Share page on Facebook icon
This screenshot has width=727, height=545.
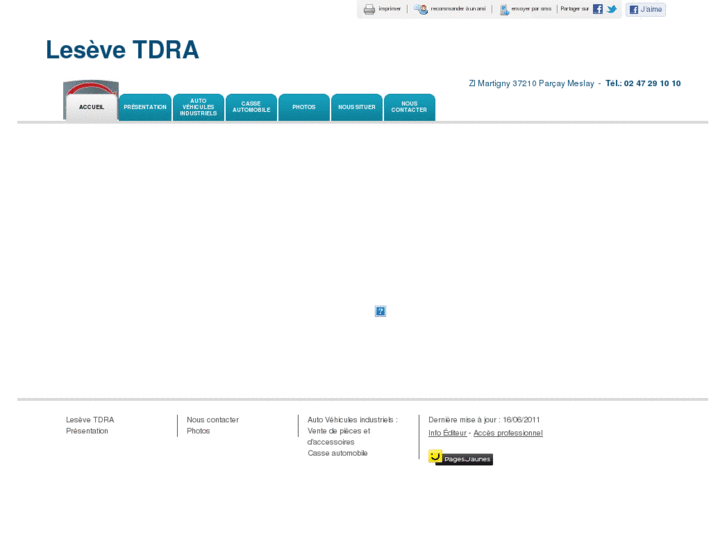click(598, 9)
